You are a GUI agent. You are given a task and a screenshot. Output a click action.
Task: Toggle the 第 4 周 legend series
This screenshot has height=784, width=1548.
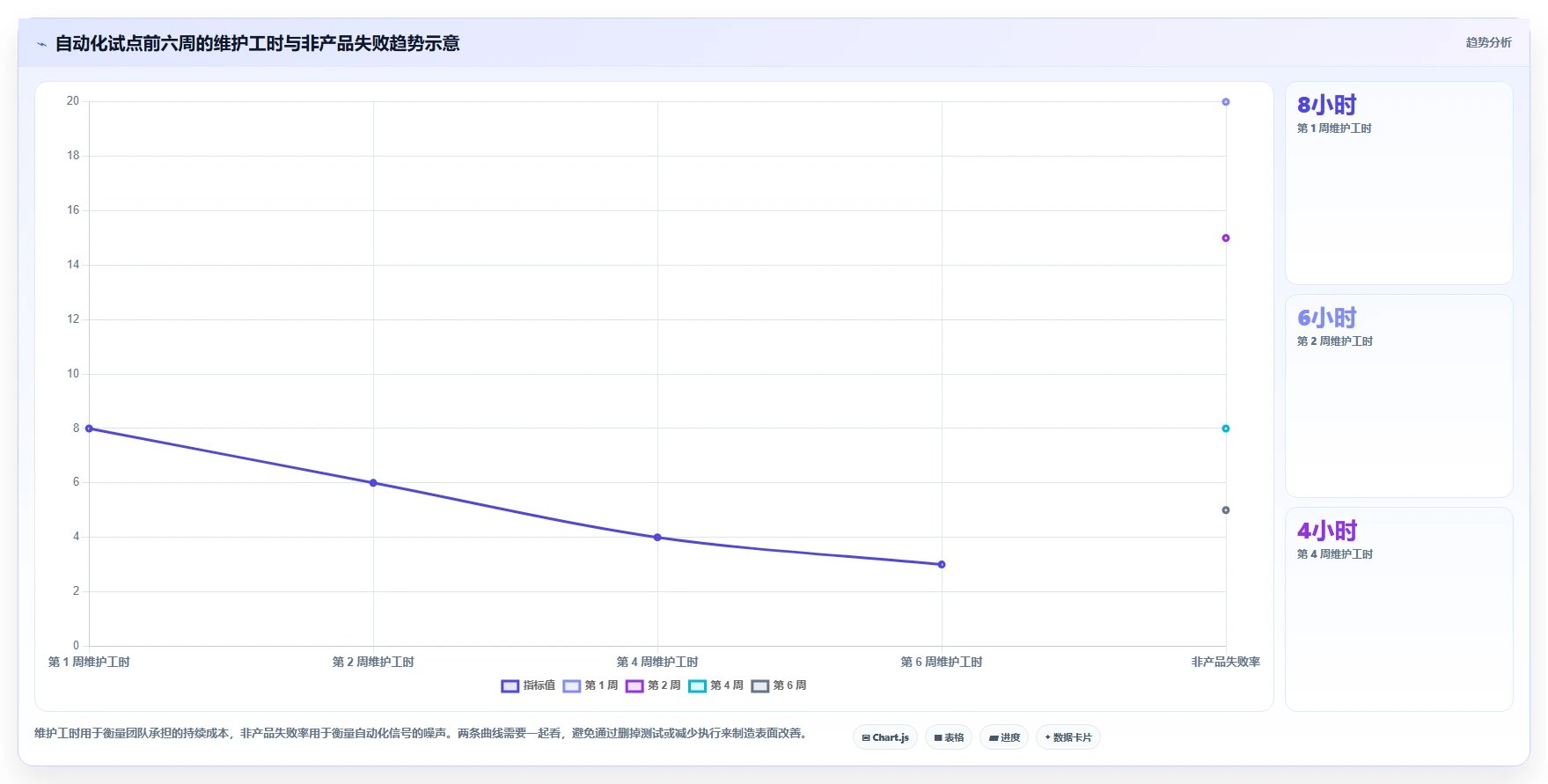pyautogui.click(x=715, y=685)
